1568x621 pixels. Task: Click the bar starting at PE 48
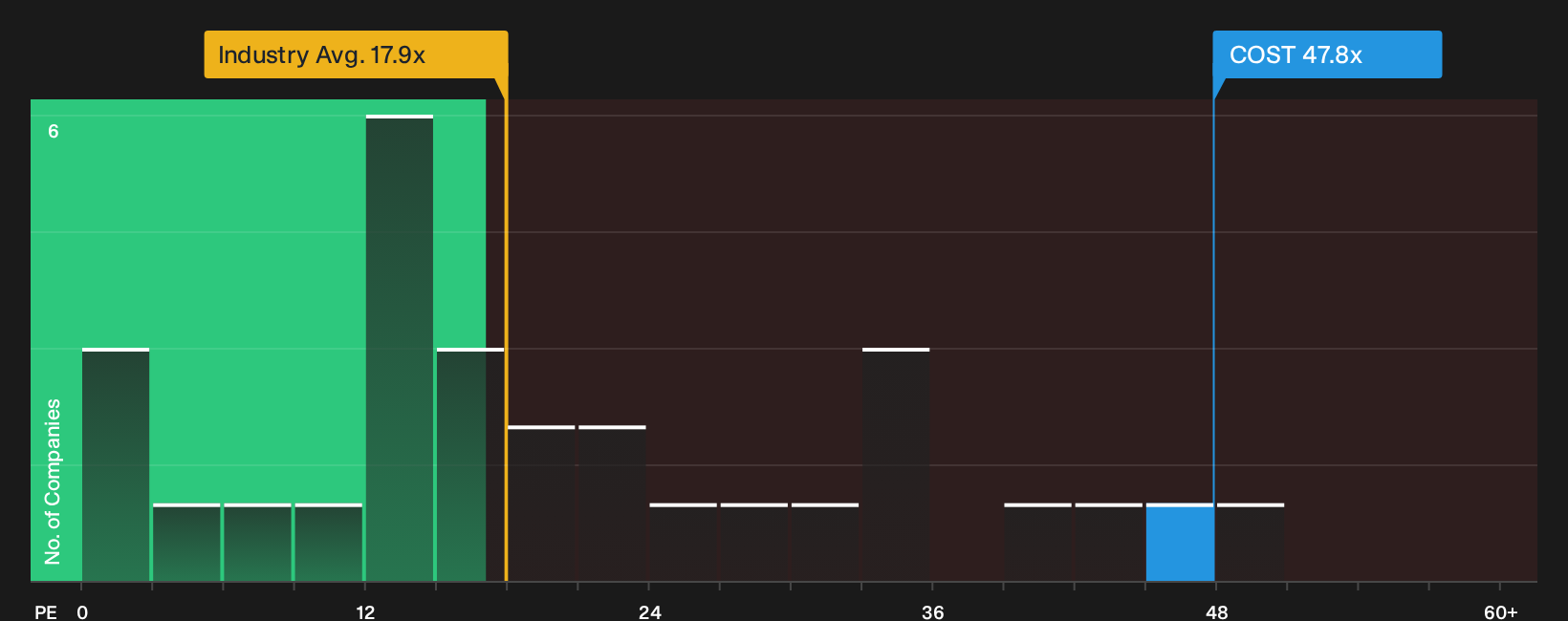point(1251,543)
